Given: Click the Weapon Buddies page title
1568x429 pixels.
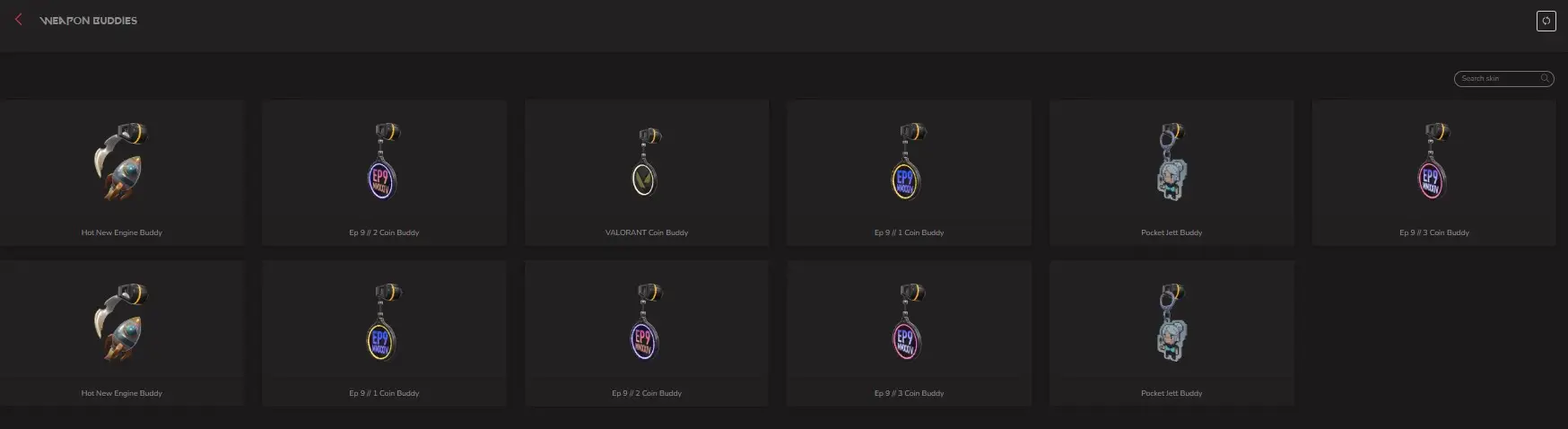Looking at the screenshot, I should (x=89, y=20).
